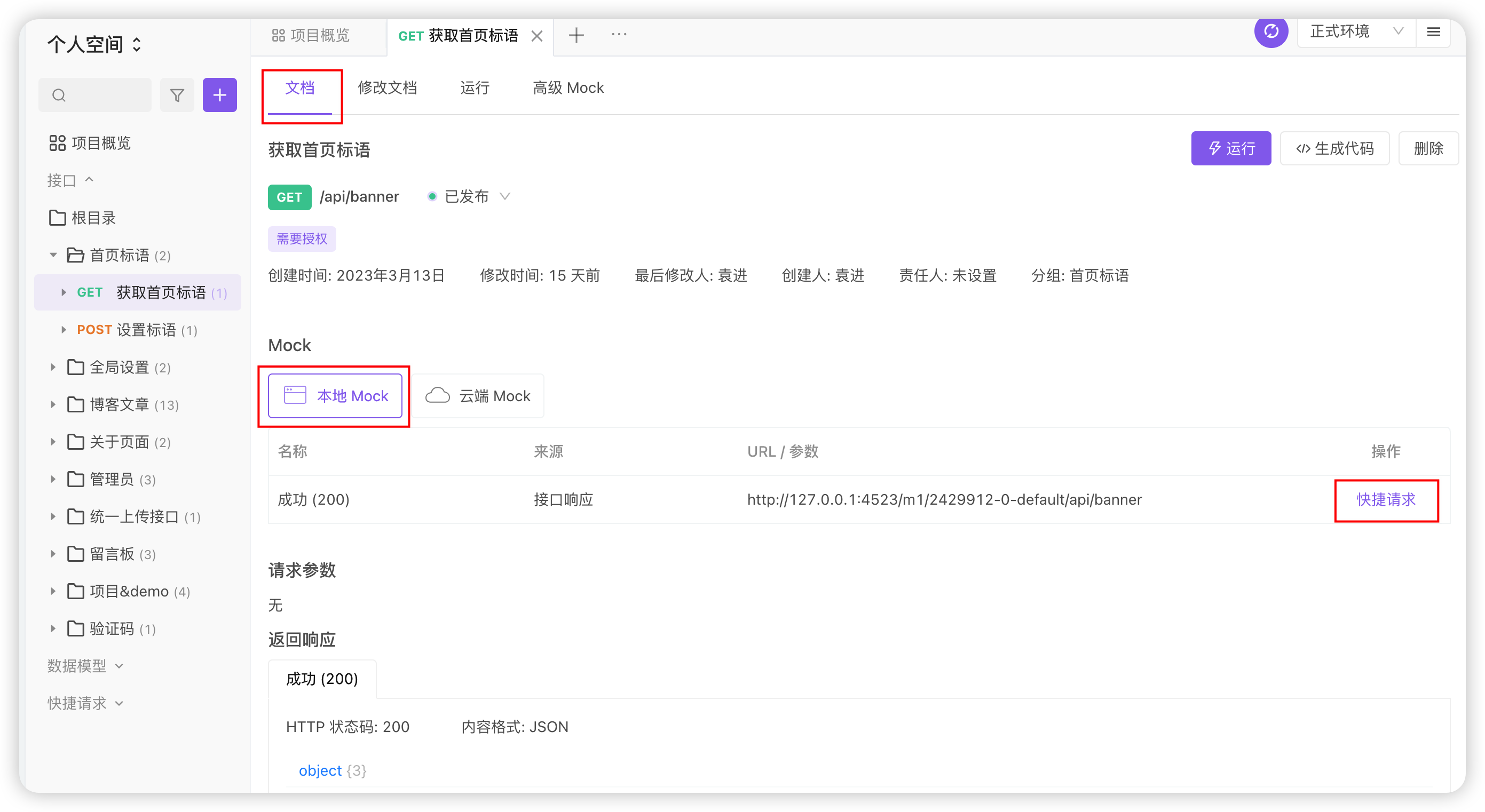Open the 高级 Mock tab
This screenshot has width=1485, height=812.
568,87
